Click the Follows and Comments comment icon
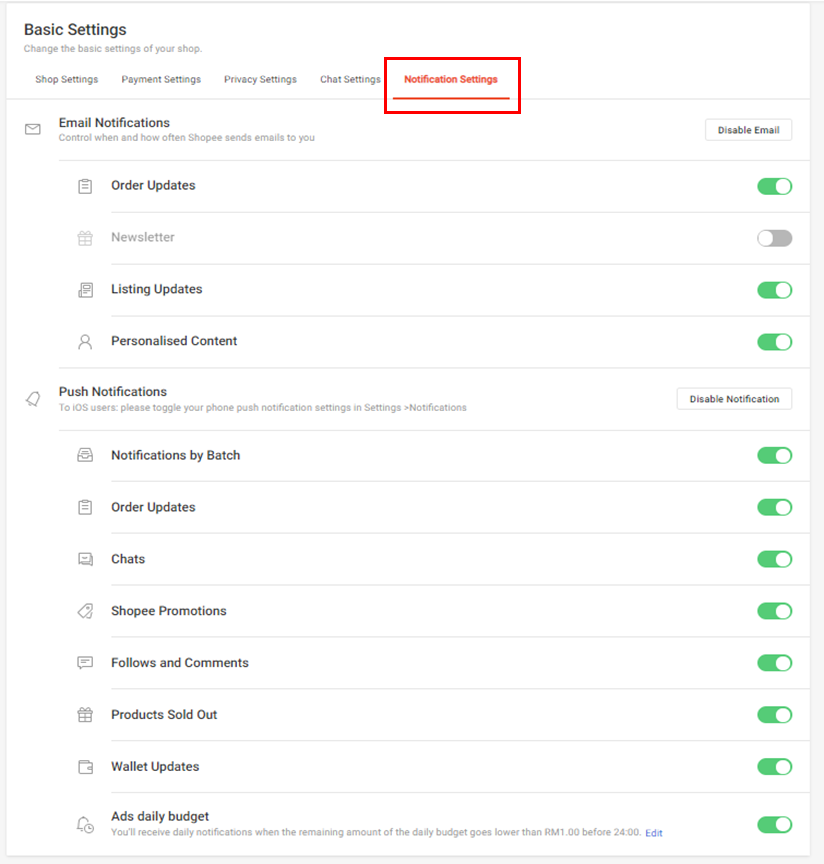This screenshot has height=864, width=824. (85, 663)
